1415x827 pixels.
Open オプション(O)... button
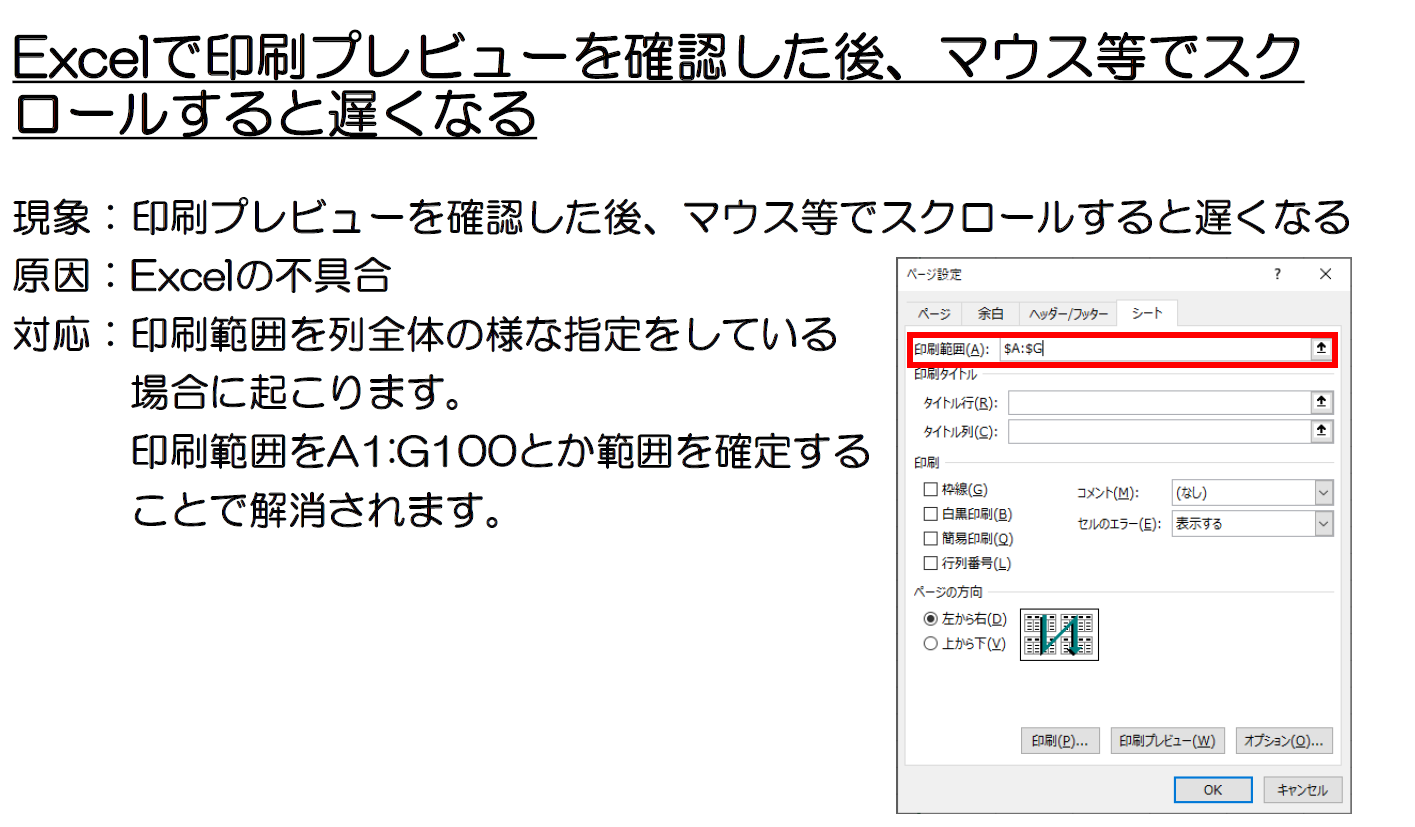1285,741
